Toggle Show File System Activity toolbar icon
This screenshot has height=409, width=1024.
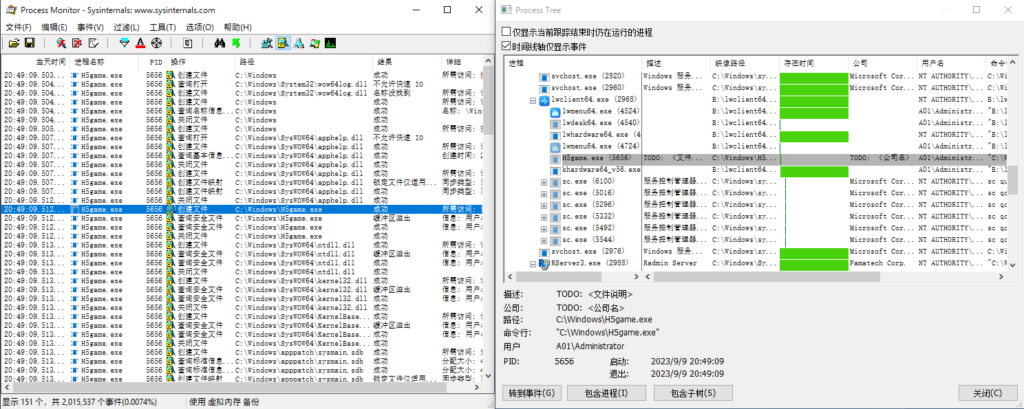point(283,43)
